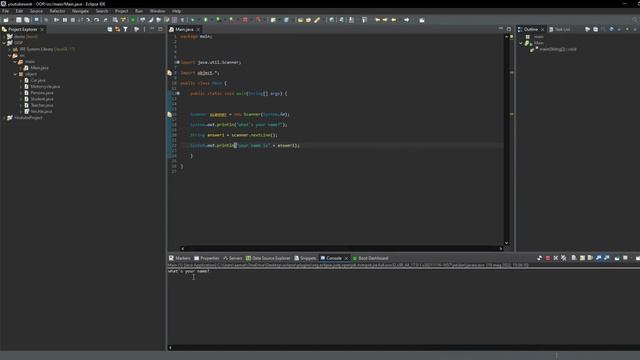This screenshot has width=640, height=360.
Task: Switch to the Properties tab
Action: pyautogui.click(x=207, y=258)
